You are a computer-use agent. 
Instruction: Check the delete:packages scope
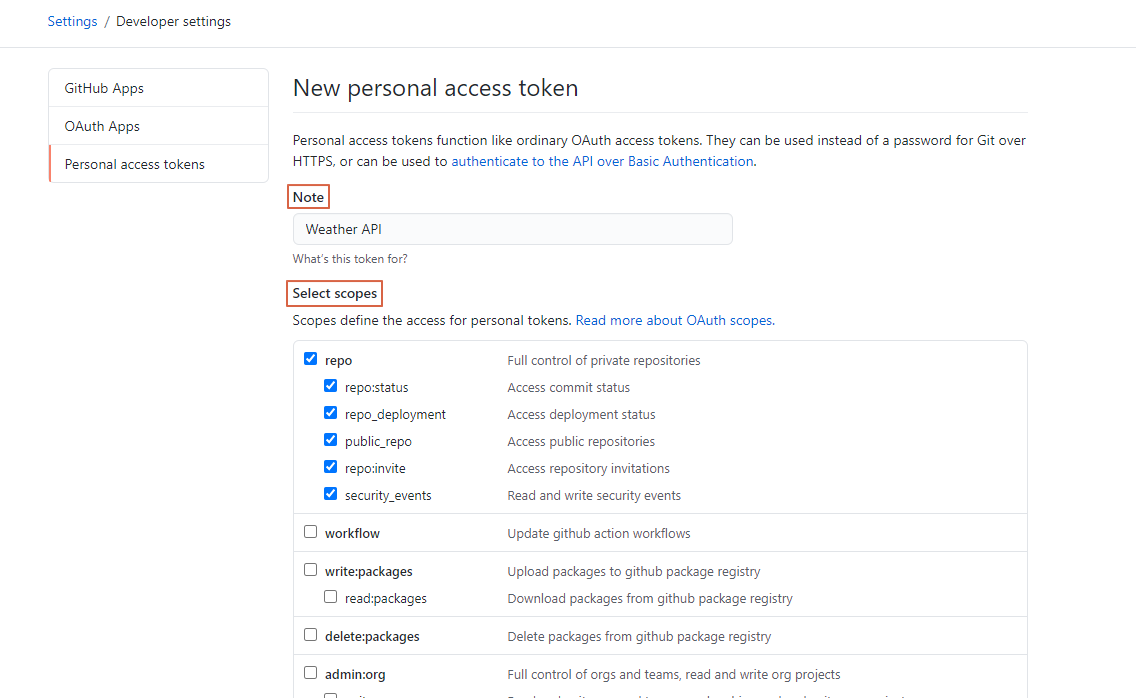pos(310,635)
